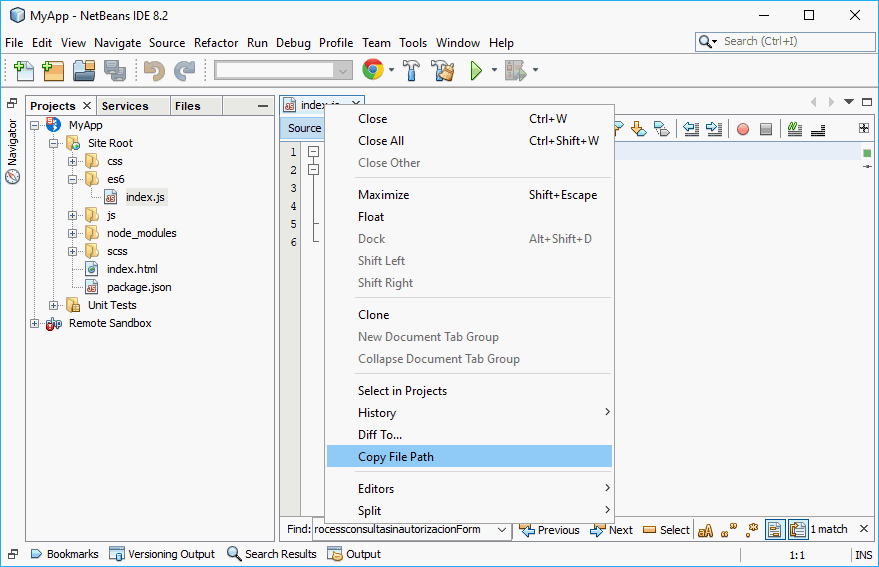Run the project with the green arrow
The image size is (879, 567).
click(x=477, y=70)
